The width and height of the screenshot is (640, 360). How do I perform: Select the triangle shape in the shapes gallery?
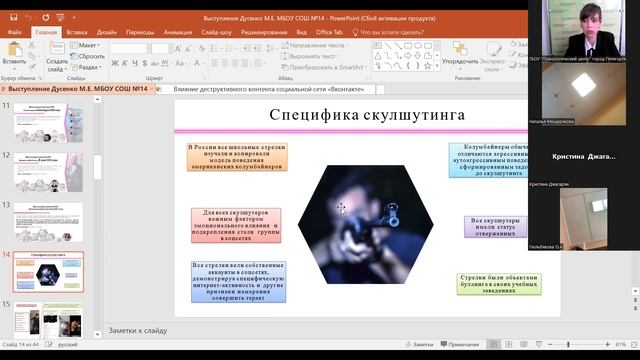pos(378,56)
